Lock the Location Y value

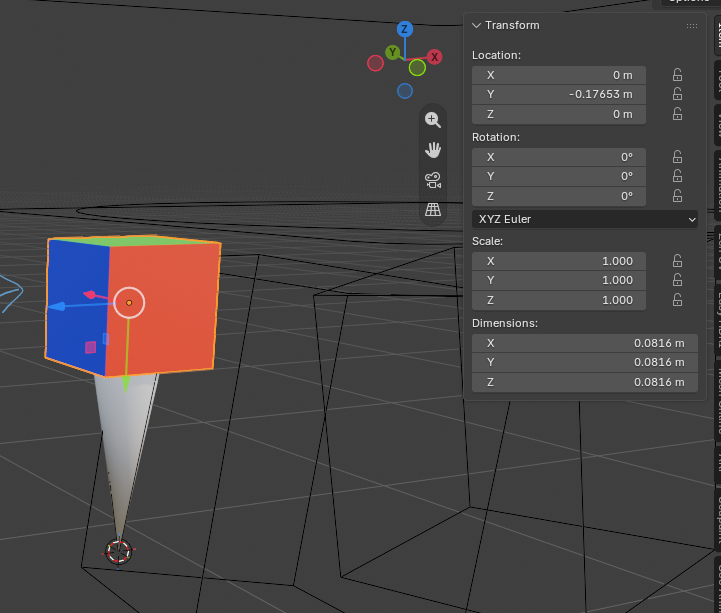[x=677, y=94]
